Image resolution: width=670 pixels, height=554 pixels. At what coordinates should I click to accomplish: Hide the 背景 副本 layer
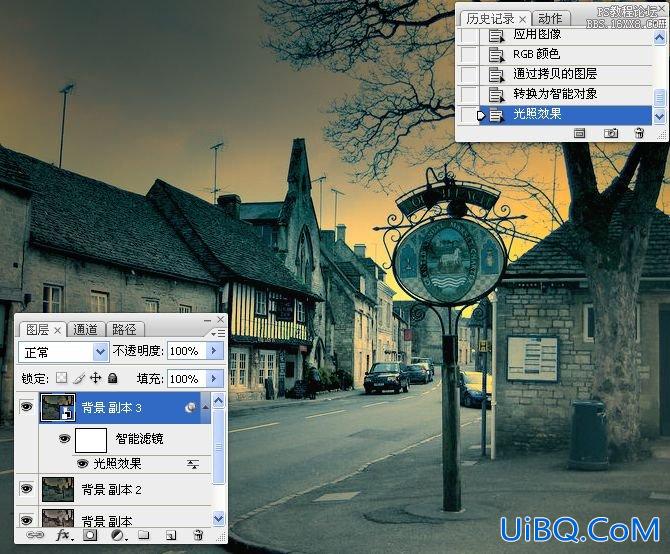(x=26, y=520)
